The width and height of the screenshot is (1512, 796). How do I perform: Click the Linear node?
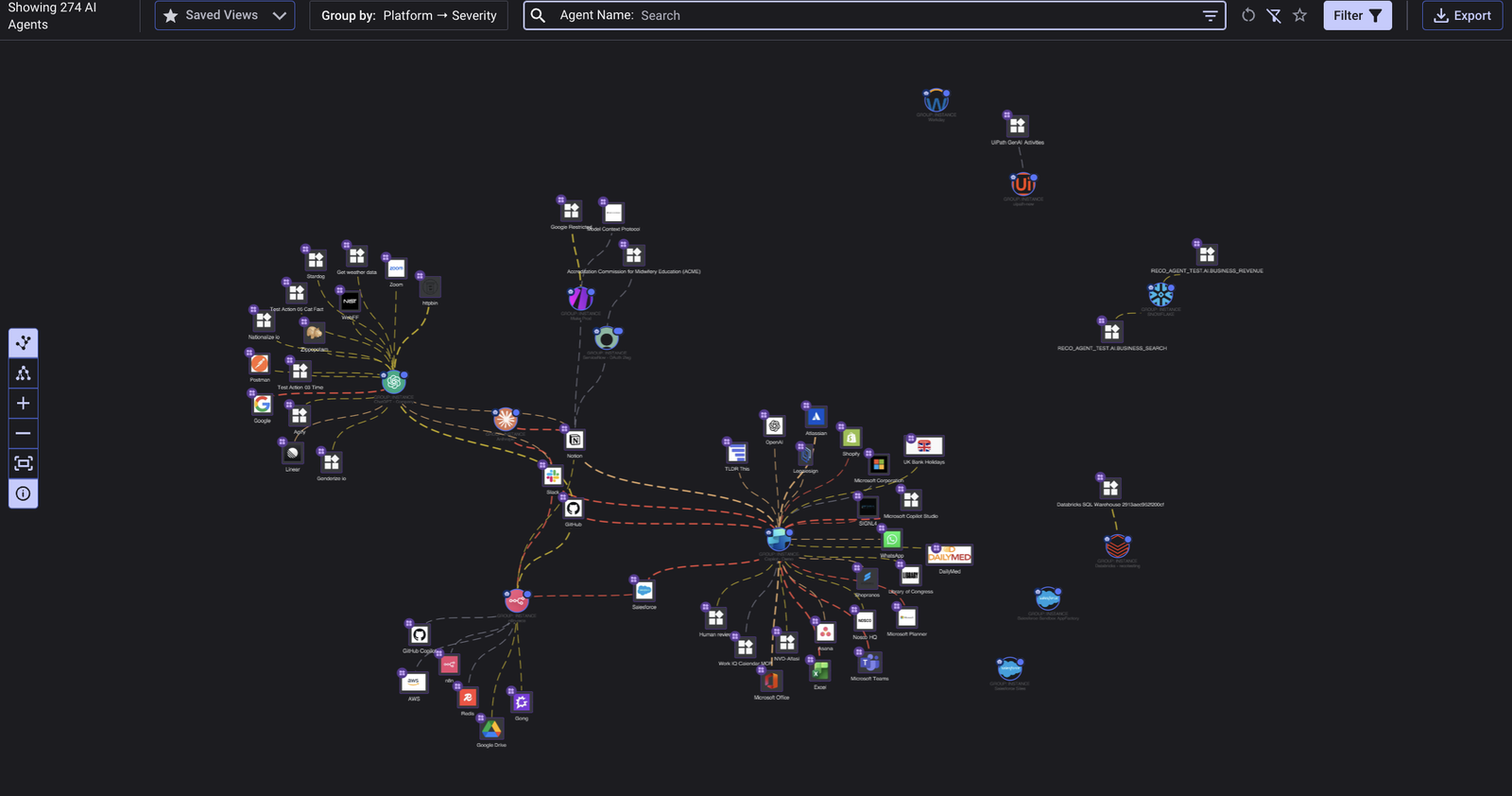293,453
